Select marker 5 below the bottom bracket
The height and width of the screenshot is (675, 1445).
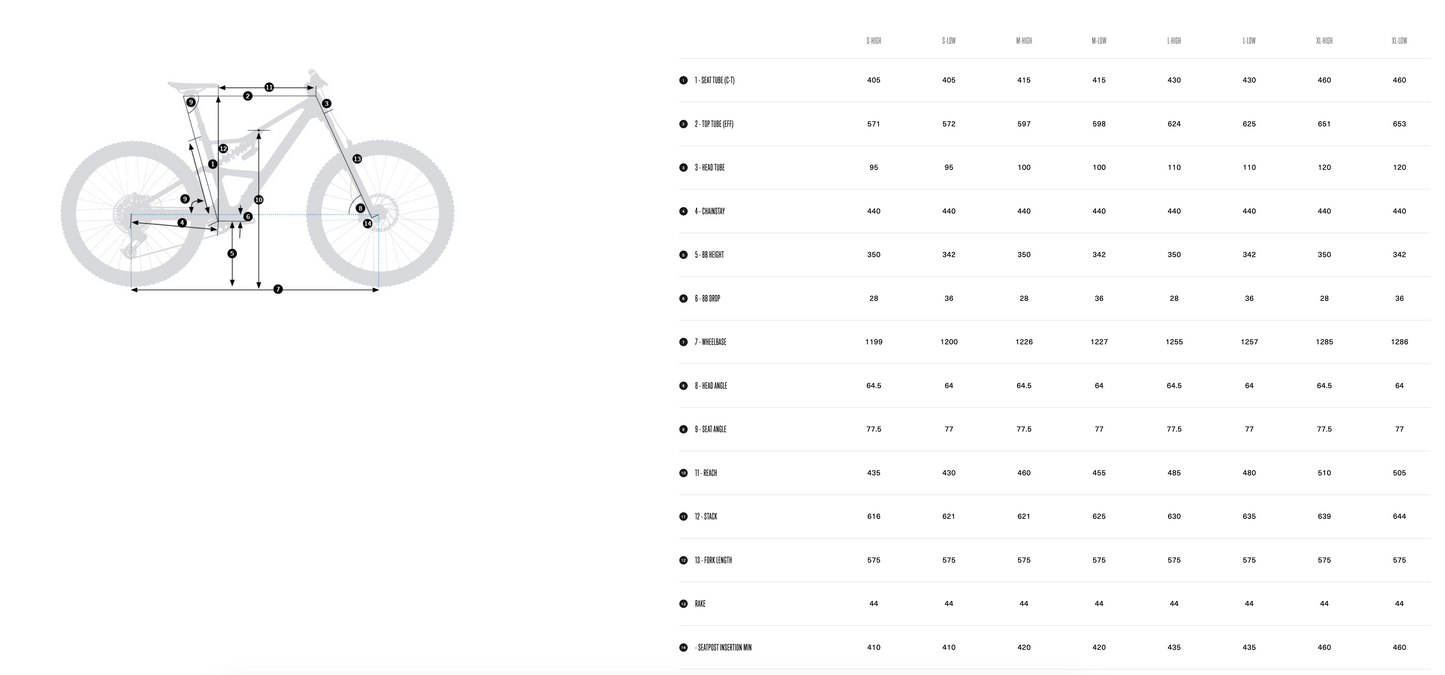232,253
